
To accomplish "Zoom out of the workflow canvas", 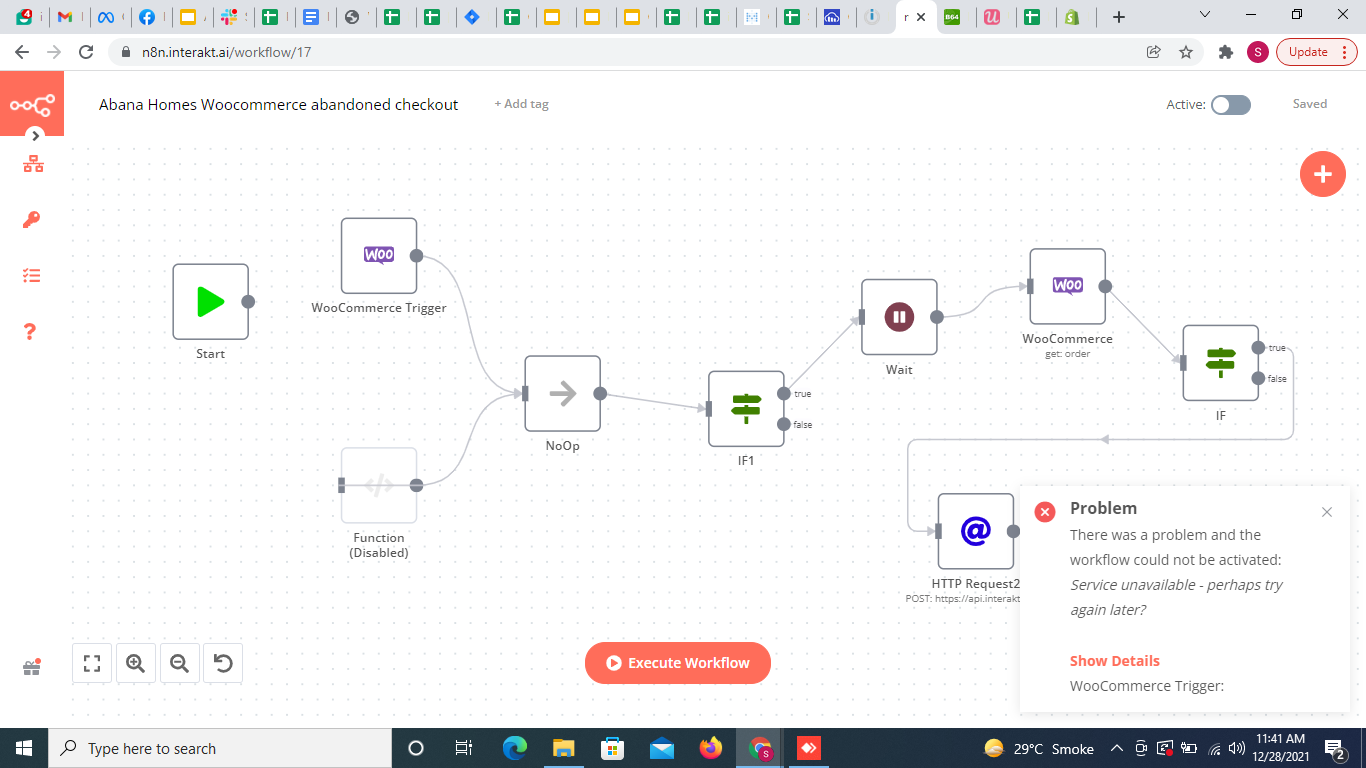I will click(180, 663).
